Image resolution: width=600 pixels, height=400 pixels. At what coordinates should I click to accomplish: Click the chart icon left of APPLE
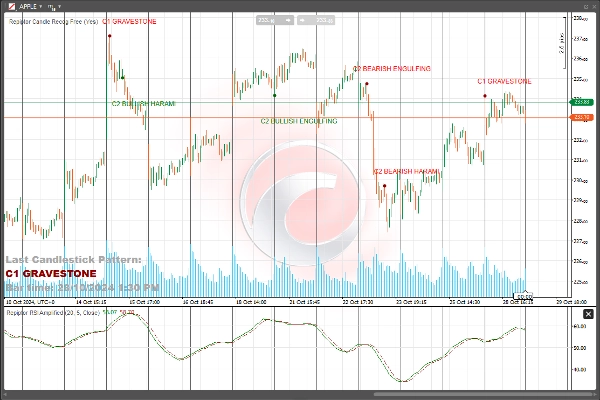pyautogui.click(x=9, y=5)
